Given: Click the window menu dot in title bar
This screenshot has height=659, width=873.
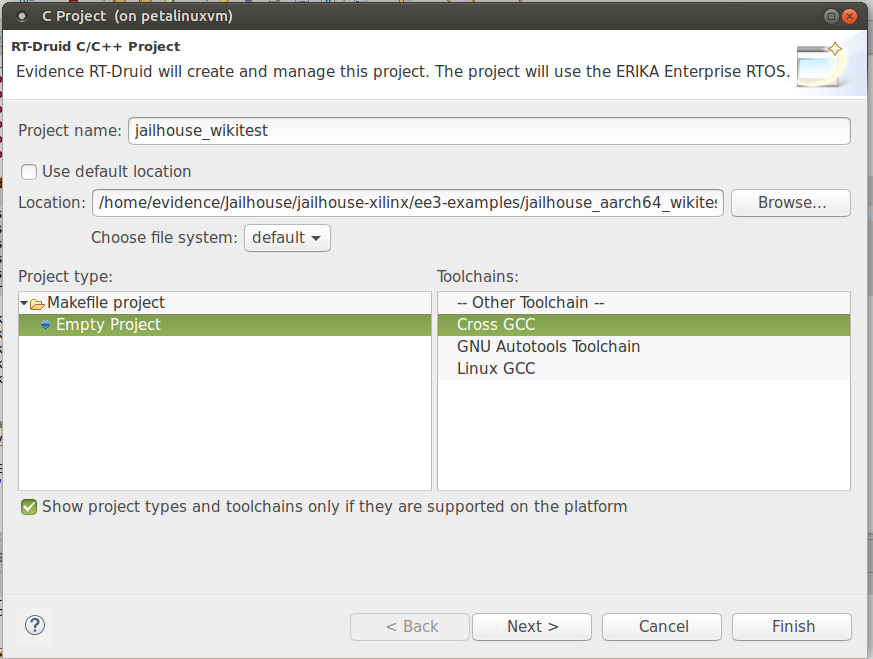Looking at the screenshot, I should coord(22,17).
